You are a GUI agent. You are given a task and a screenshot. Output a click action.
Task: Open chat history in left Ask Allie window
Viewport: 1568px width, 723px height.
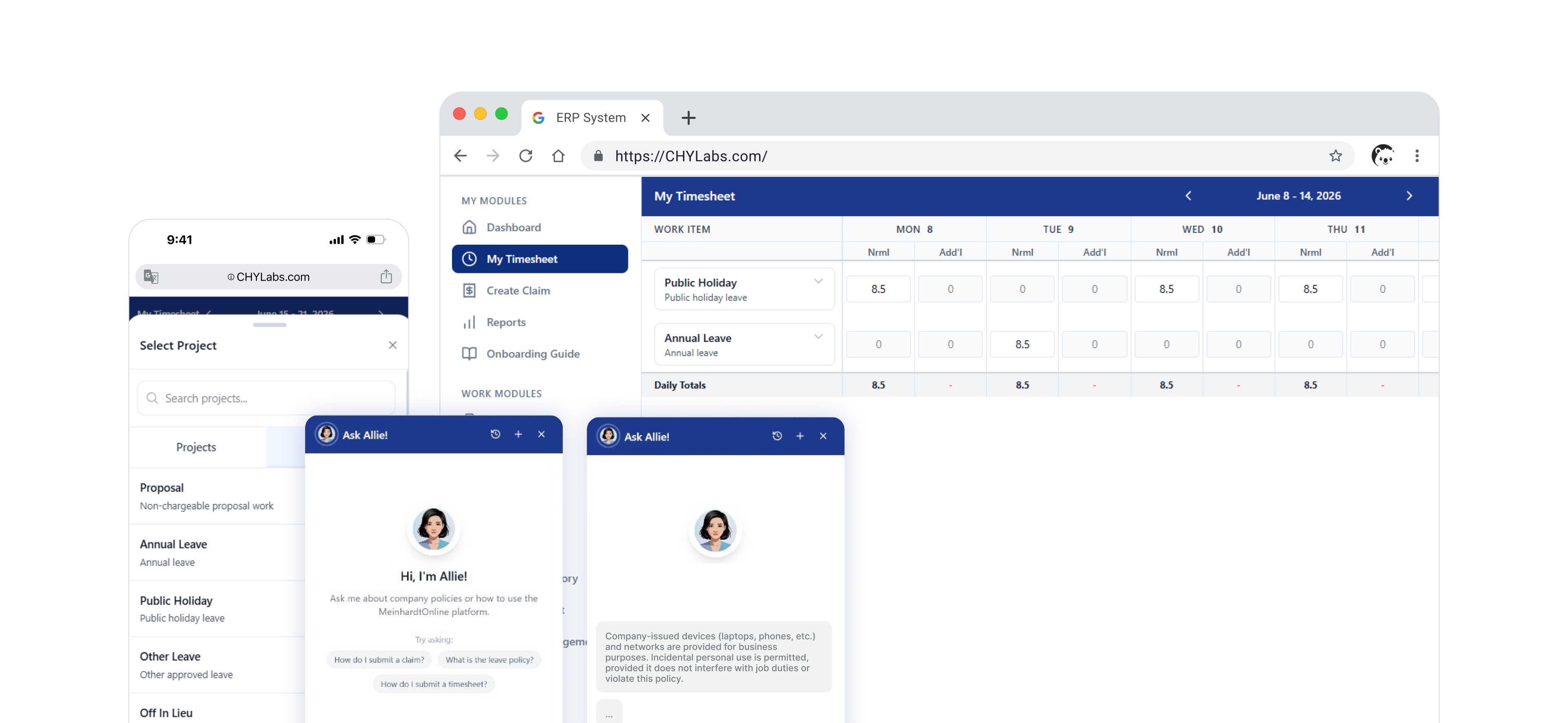tap(495, 434)
